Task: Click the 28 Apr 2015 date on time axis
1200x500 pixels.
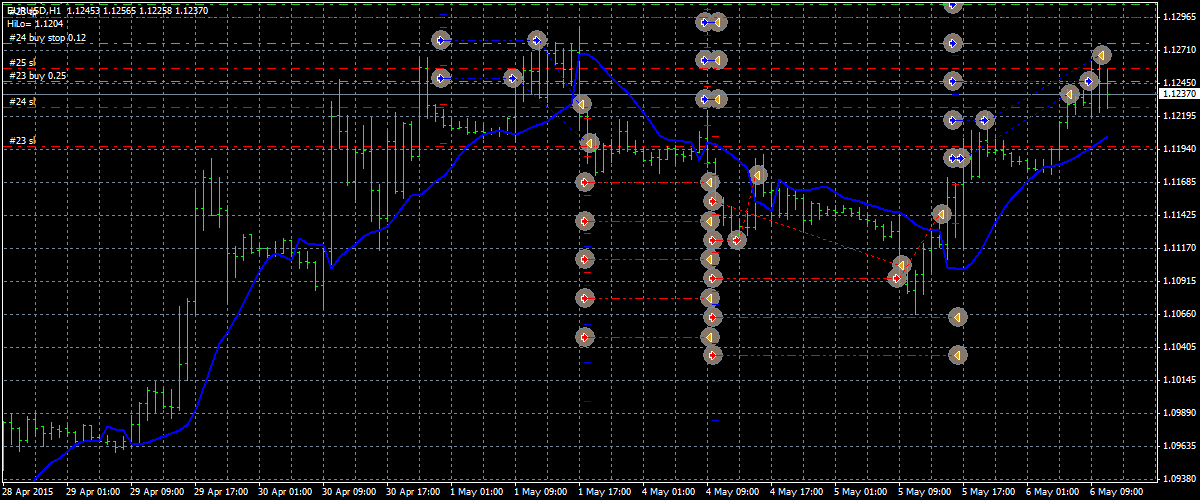Action: [x=27, y=492]
